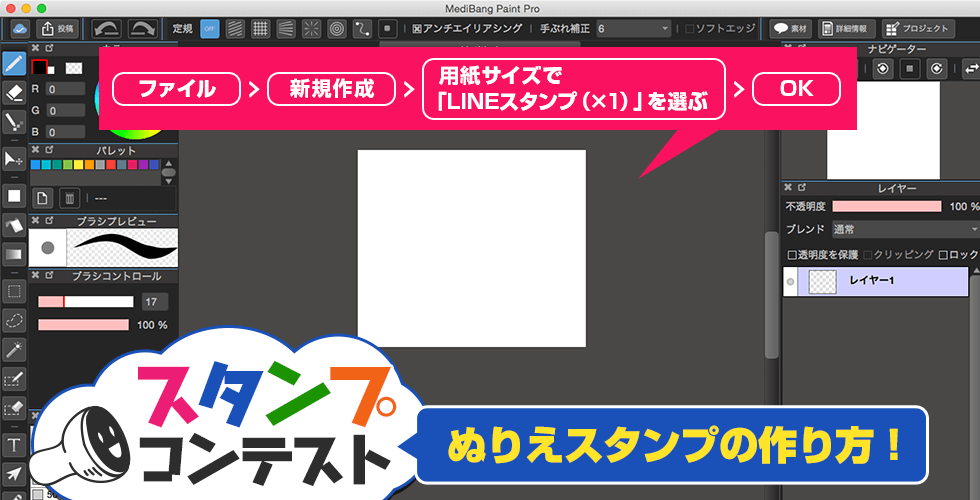980x500 pixels.
Task: Click the palette scroll down arrow
Action: point(168,181)
